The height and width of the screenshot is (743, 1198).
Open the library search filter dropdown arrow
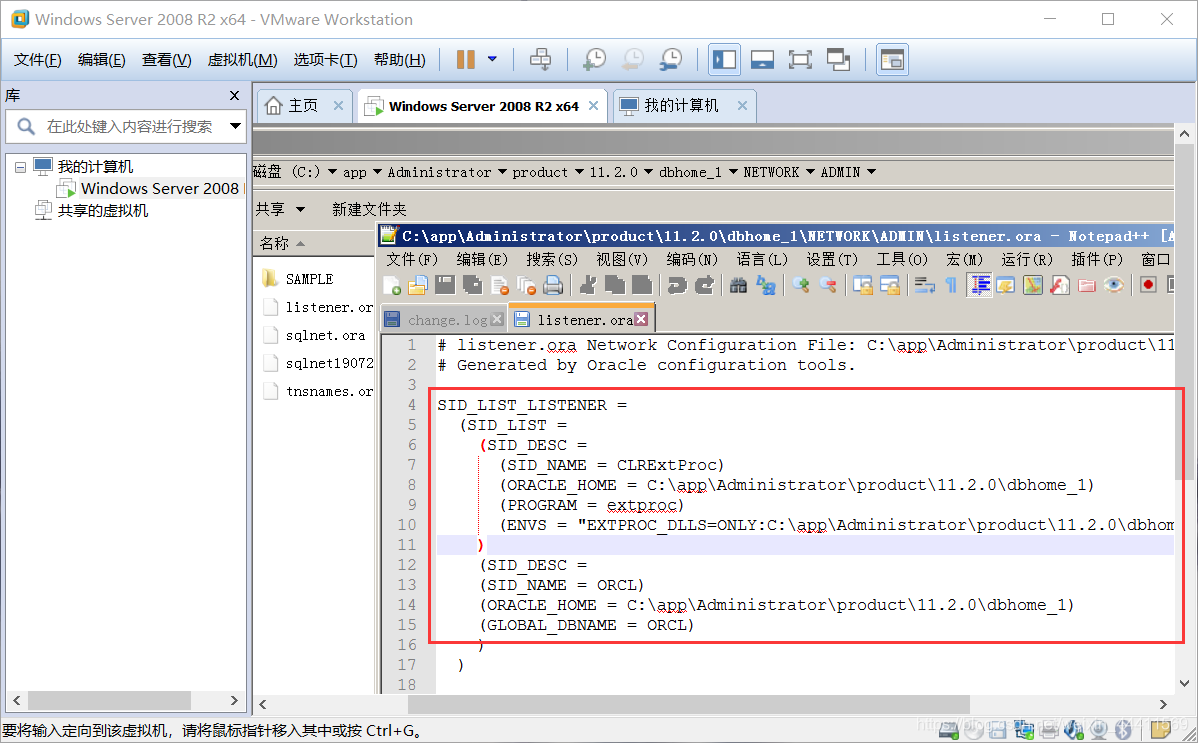pos(235,126)
